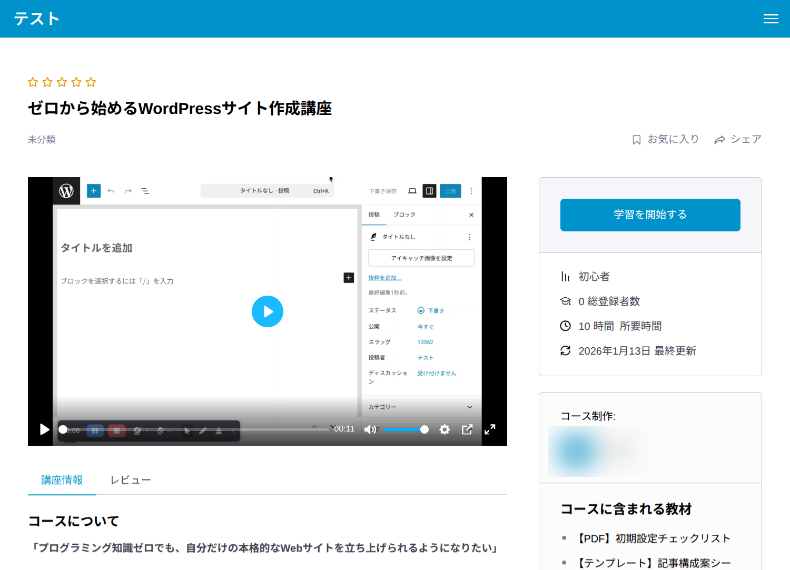Click the undo arrow in video editor

[x=111, y=191]
